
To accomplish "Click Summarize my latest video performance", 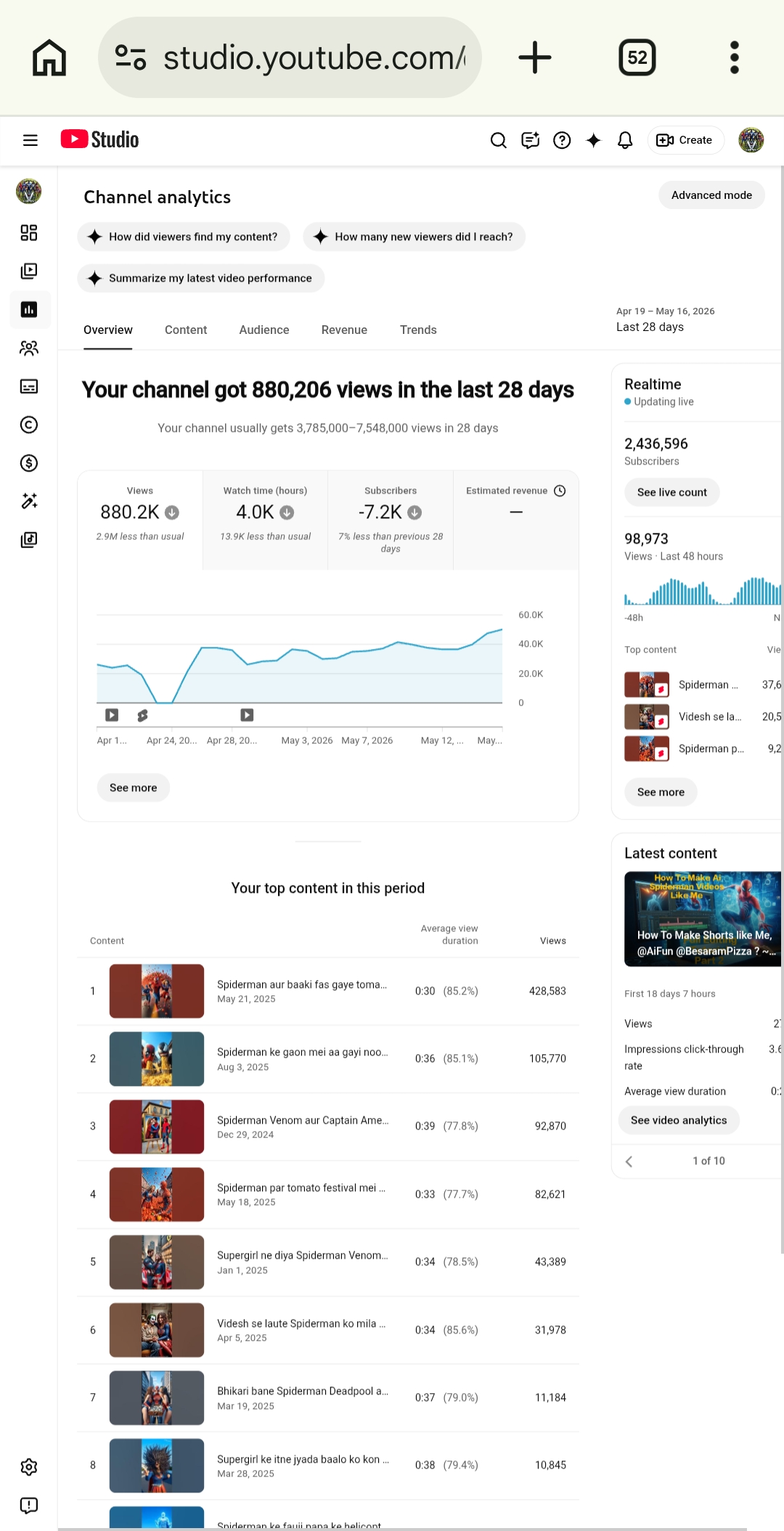I will (201, 278).
